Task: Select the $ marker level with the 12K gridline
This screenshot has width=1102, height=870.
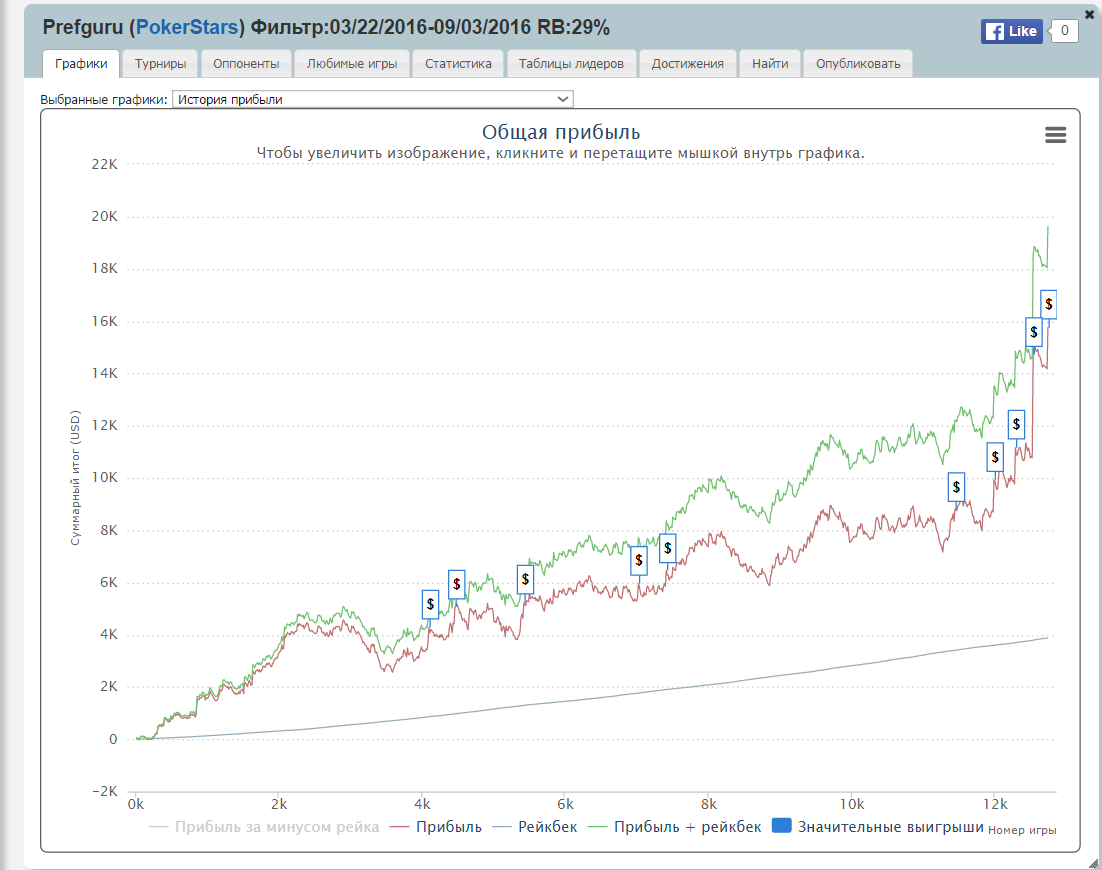Action: (x=1016, y=424)
